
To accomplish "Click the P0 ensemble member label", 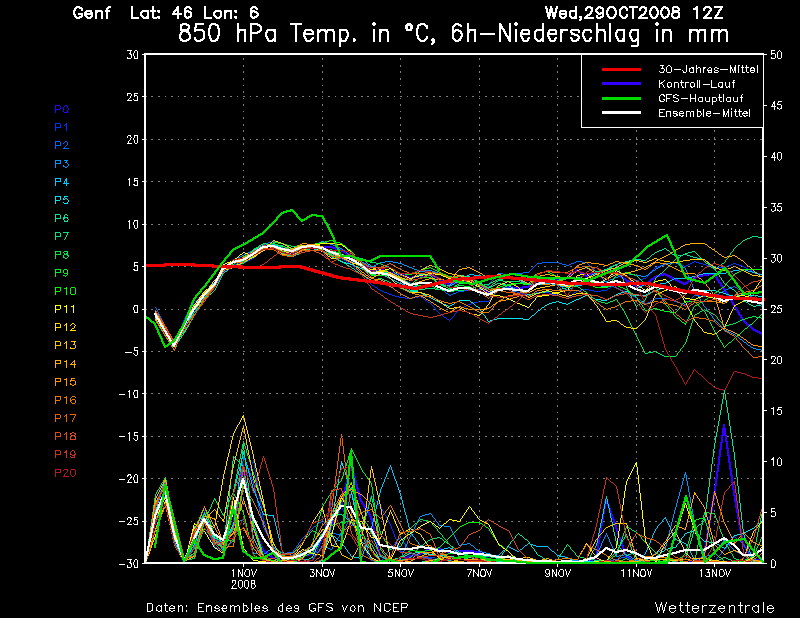I will (x=61, y=109).
